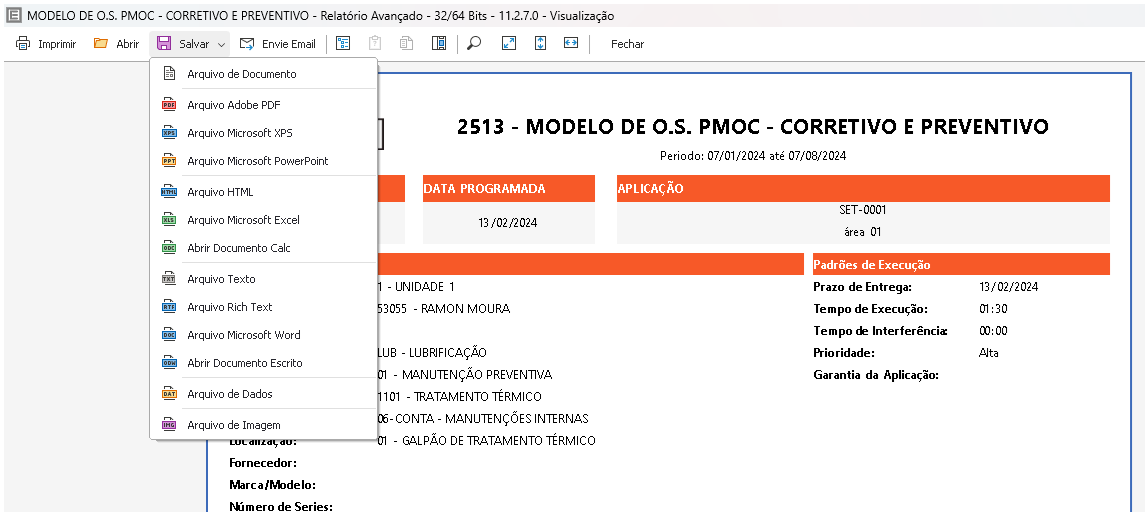This screenshot has height=512, width=1145.
Task: Click the magnifying glass search icon
Action: coord(474,44)
